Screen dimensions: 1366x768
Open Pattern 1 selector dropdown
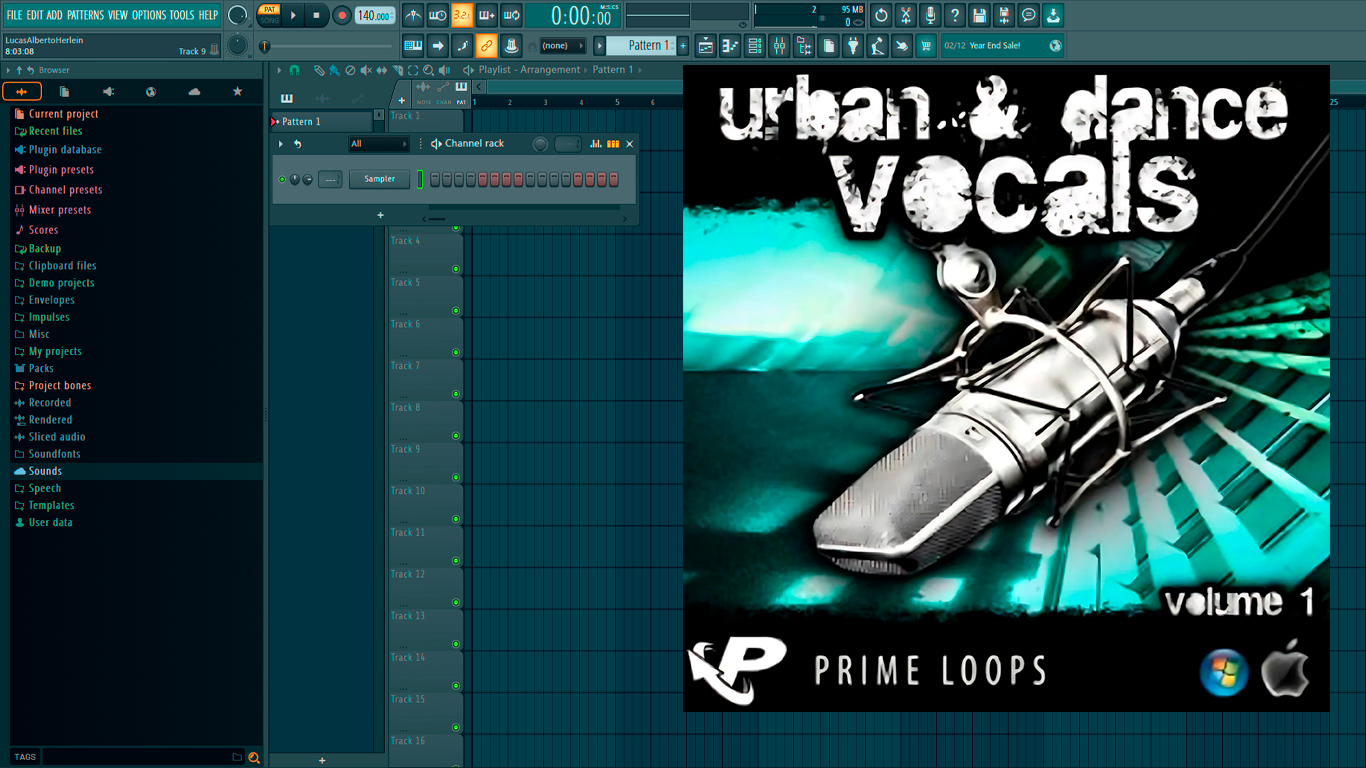643,45
